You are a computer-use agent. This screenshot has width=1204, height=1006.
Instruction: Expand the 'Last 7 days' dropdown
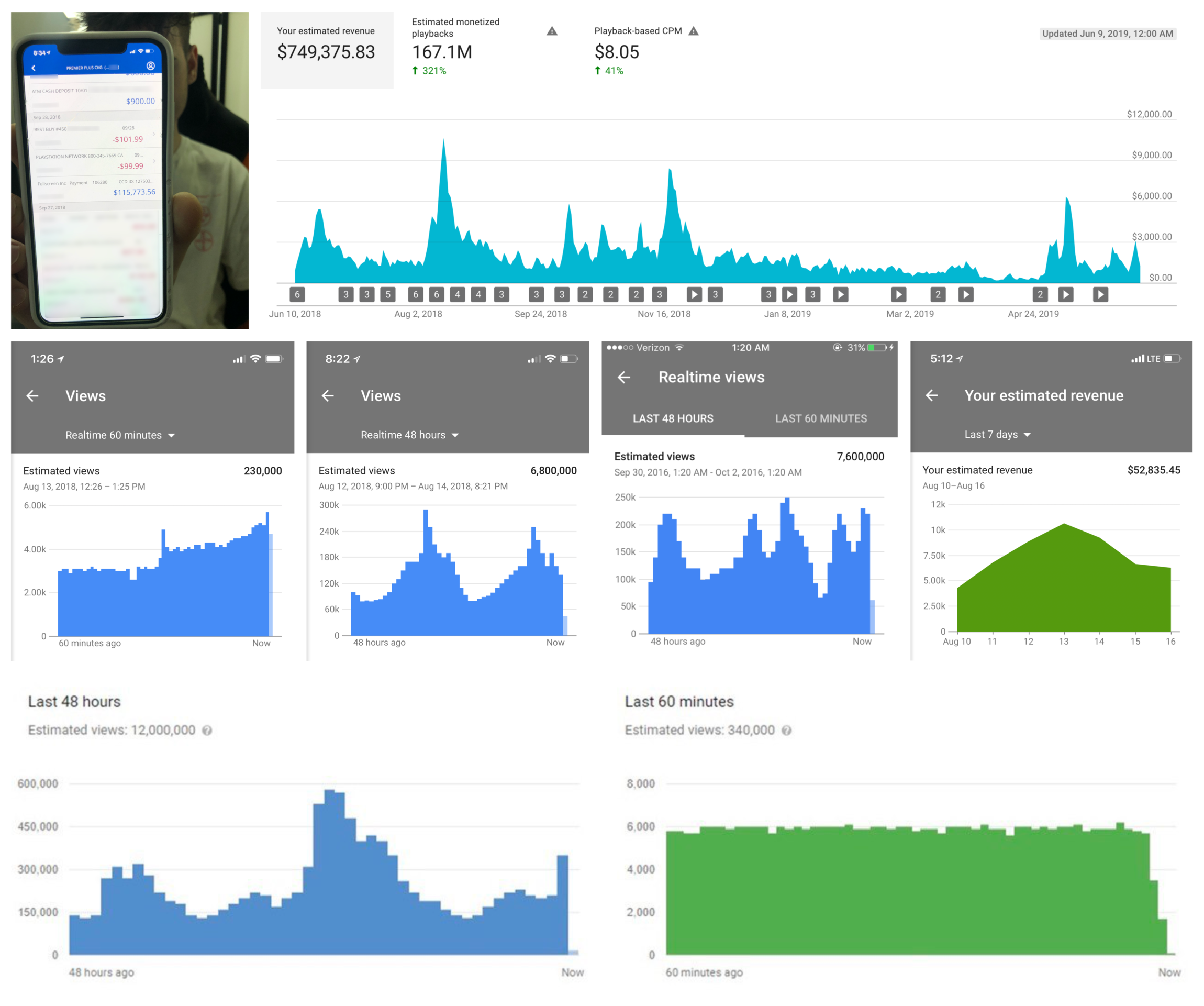click(997, 435)
